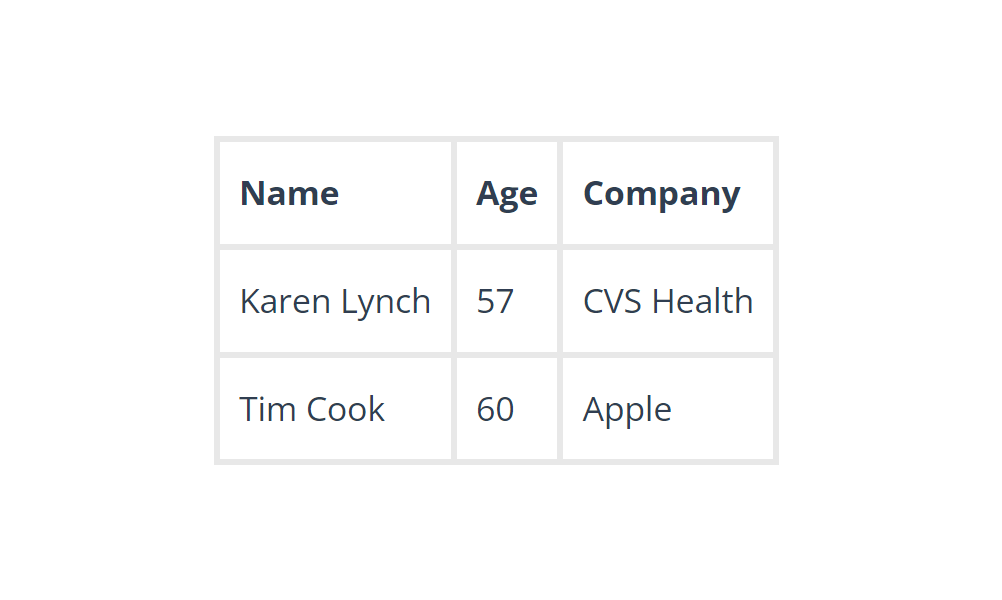Click border between Karen Lynch and Tim Cook
Viewport: 1002px width, 600px height.
coord(335,355)
